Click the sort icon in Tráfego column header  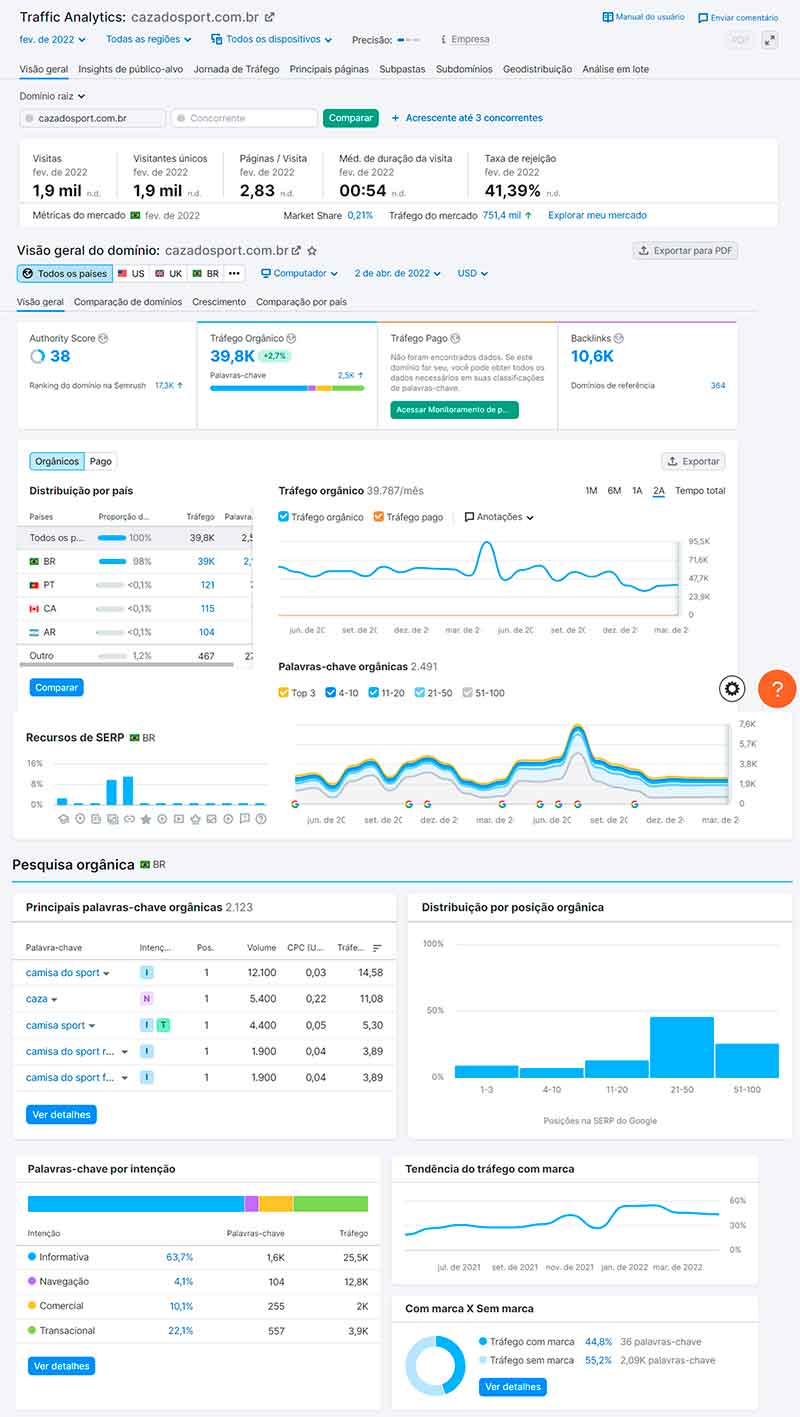(377, 948)
